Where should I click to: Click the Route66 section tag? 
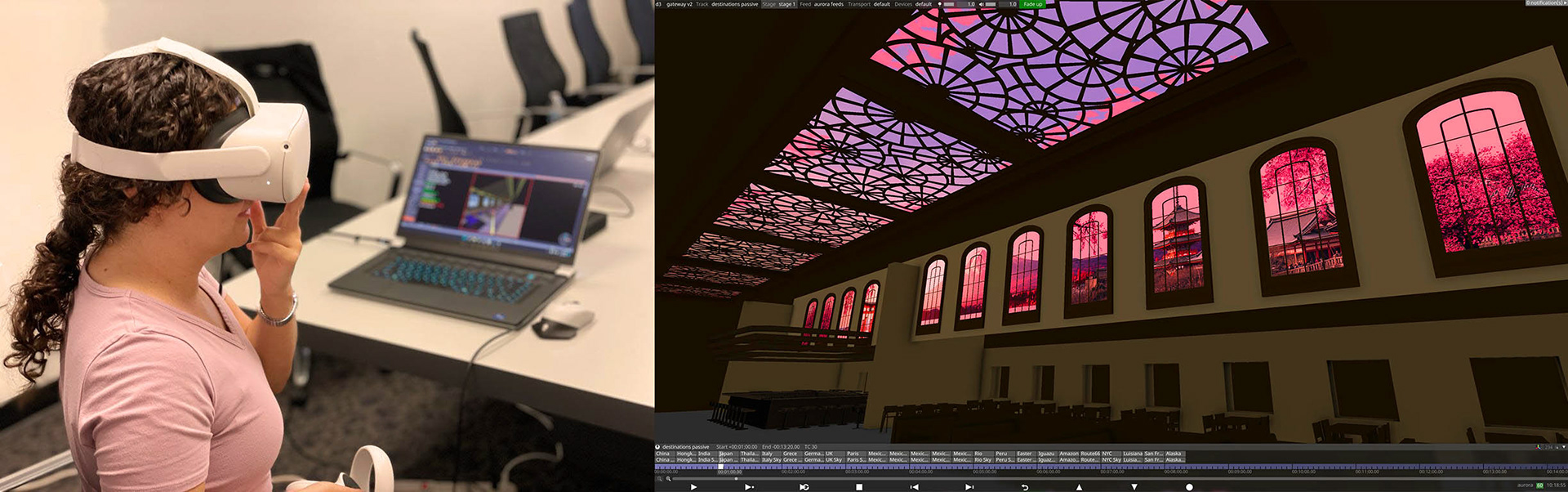[x=1089, y=454]
